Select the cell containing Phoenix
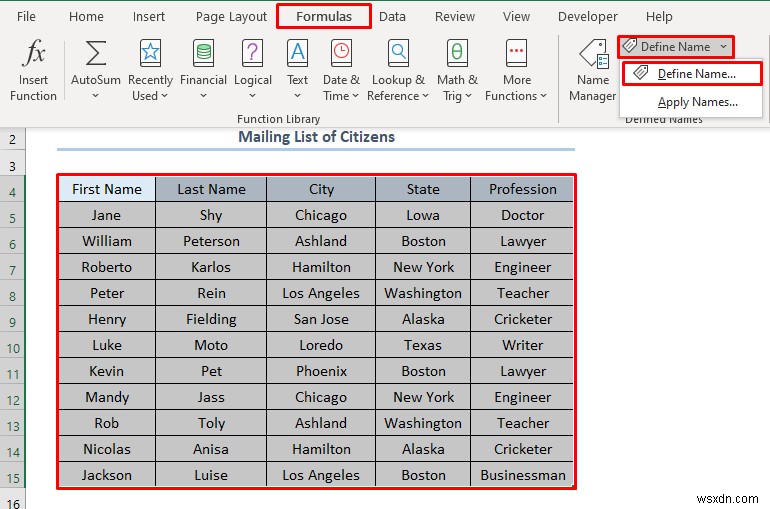The height and width of the screenshot is (509, 770). tap(321, 371)
